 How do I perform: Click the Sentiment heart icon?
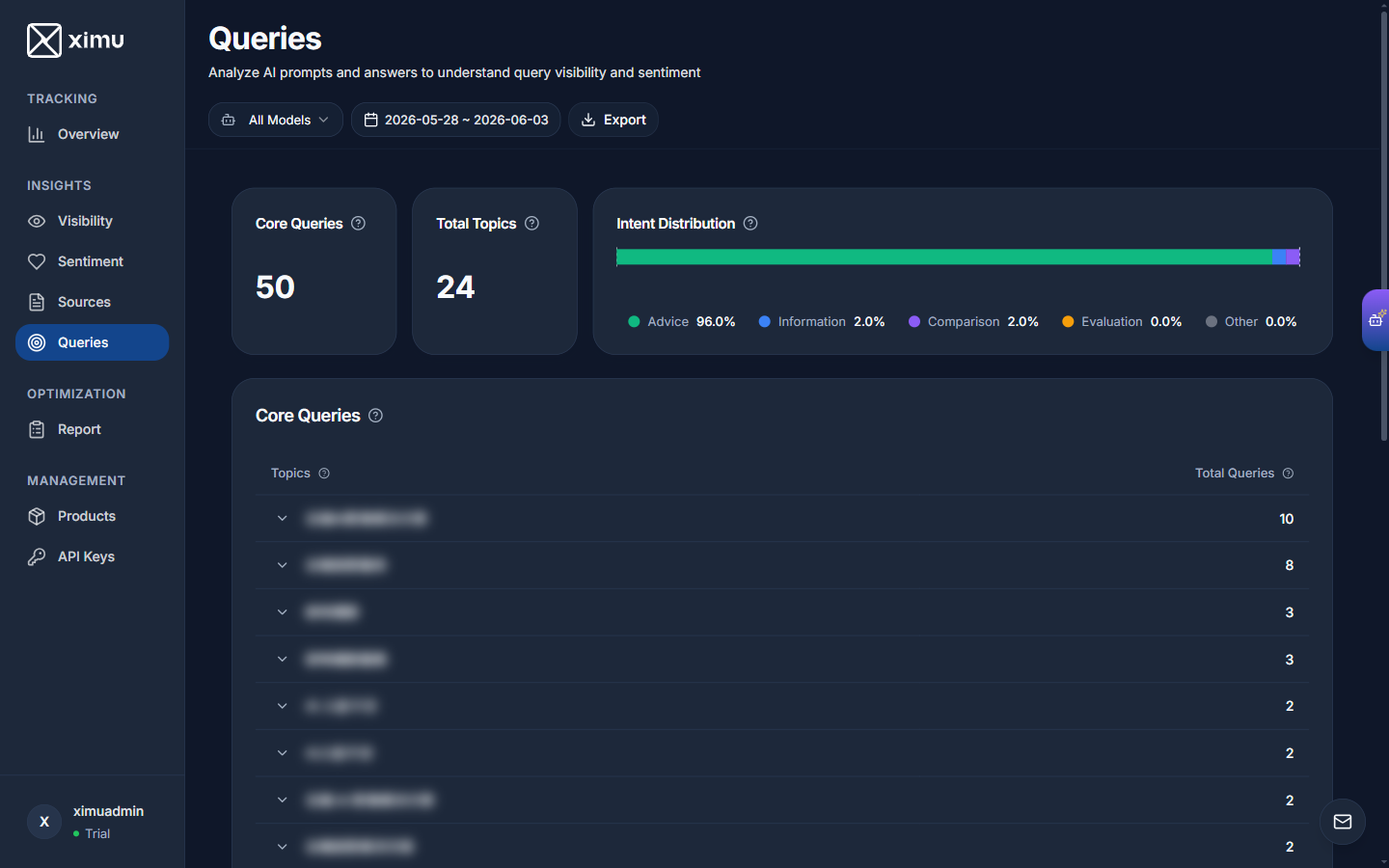coord(37,261)
